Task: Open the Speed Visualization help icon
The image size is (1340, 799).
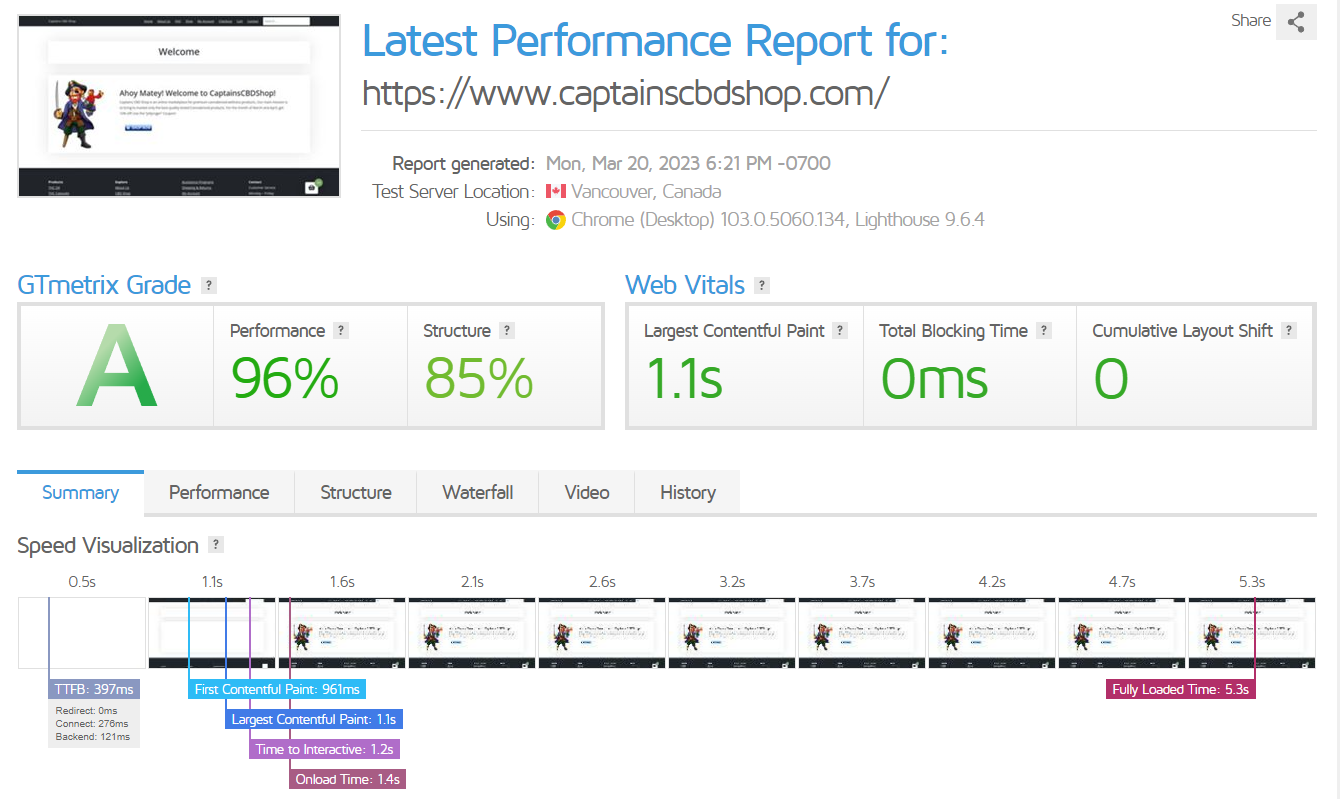Action: 215,545
